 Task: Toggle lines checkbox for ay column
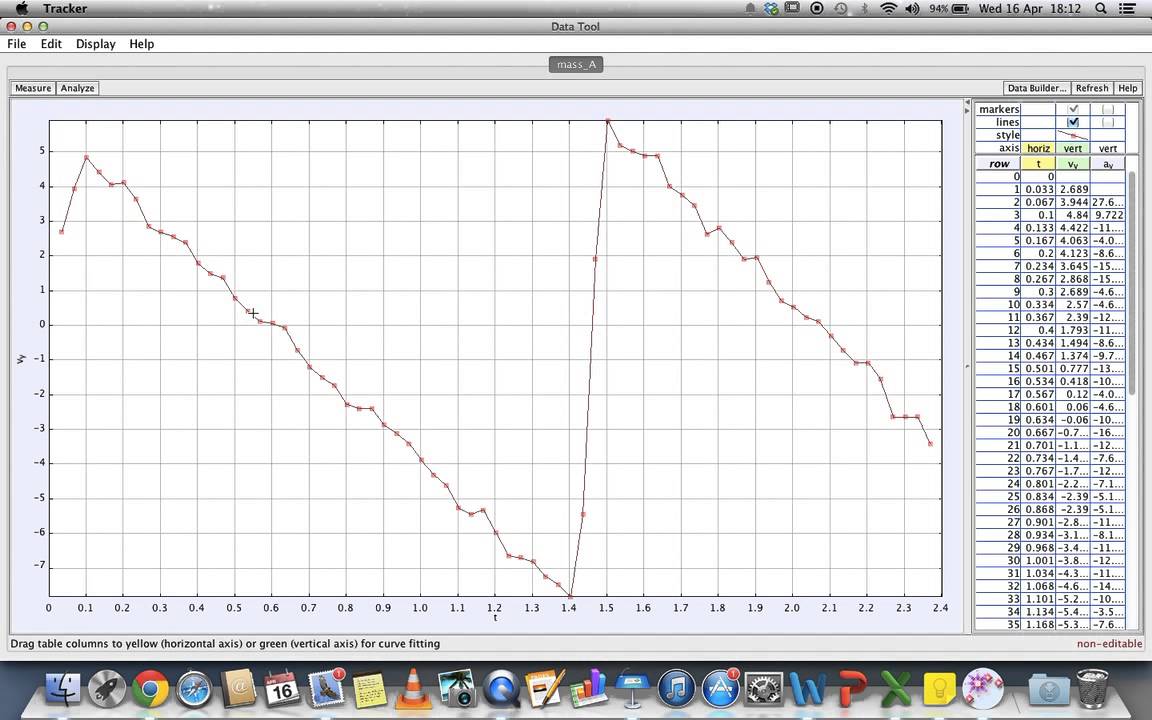click(1108, 122)
